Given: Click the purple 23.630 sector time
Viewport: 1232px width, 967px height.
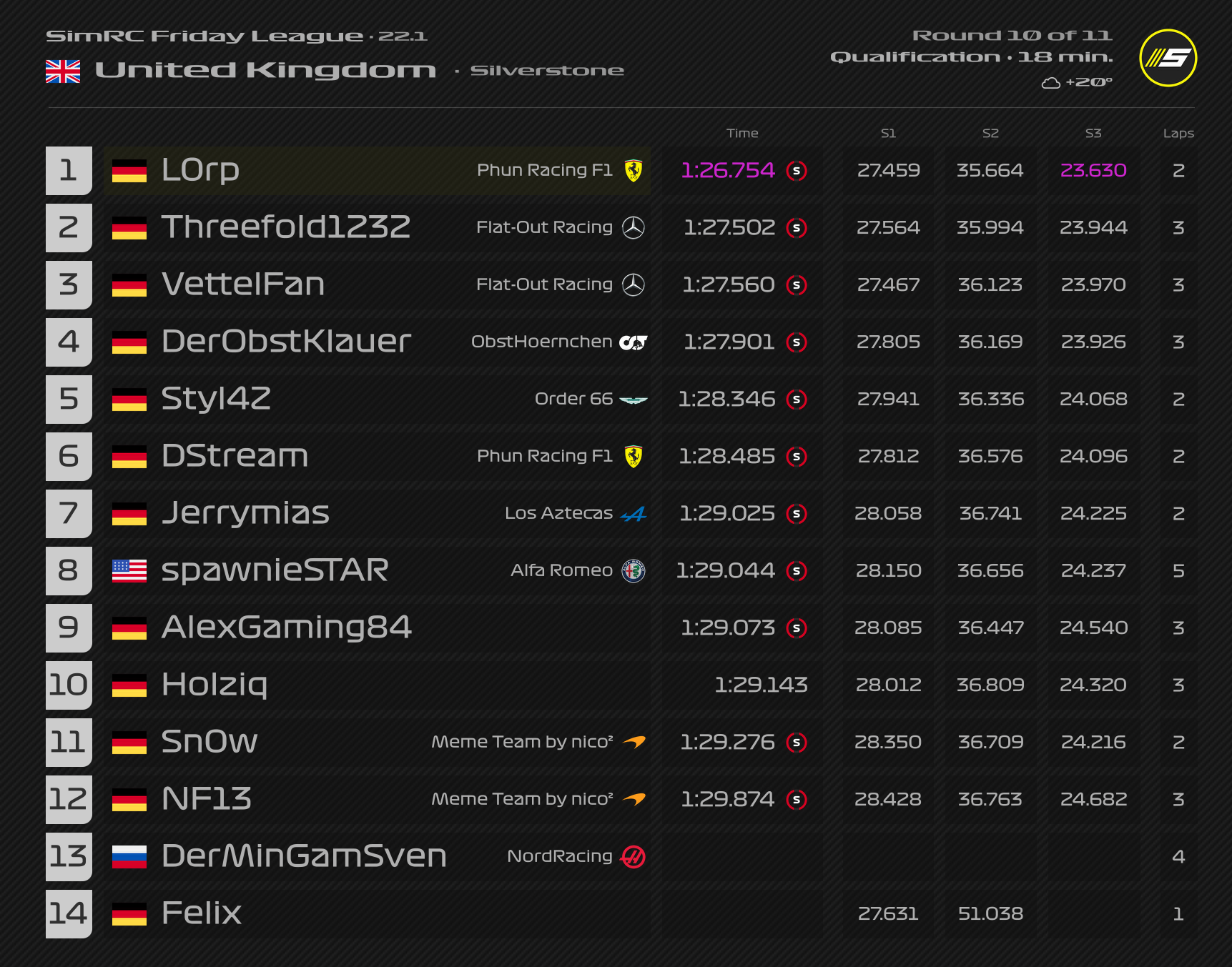Looking at the screenshot, I should tap(1093, 171).
